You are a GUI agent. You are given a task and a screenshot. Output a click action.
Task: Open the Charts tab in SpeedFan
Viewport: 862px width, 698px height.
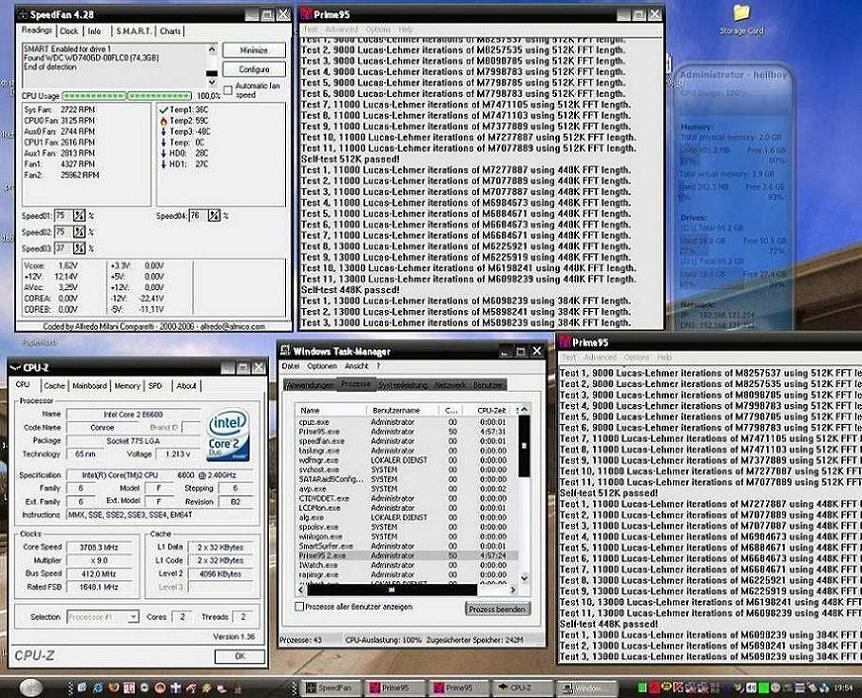(x=170, y=31)
